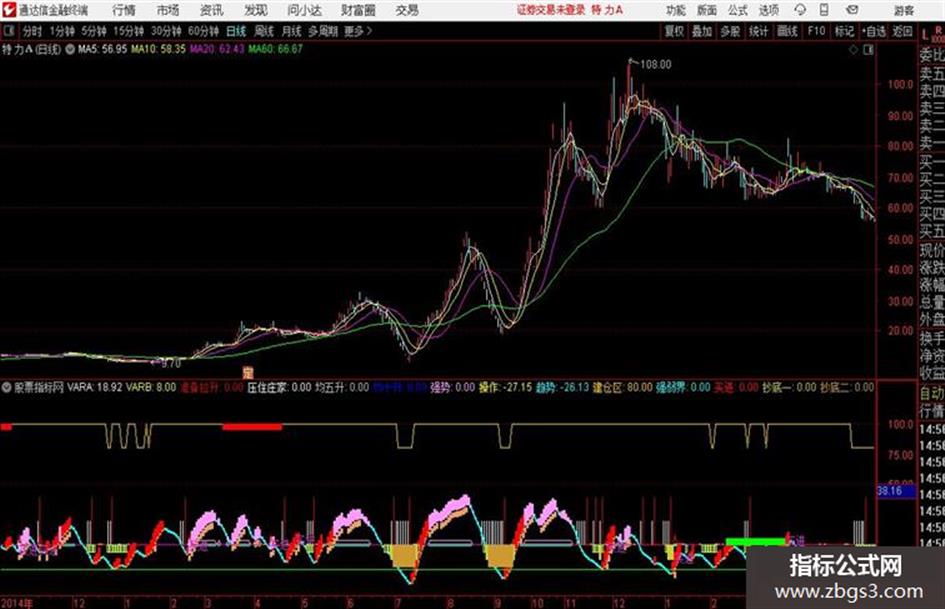Open the headset customer service icon
This screenshot has height=609, width=945.
pyautogui.click(x=800, y=10)
